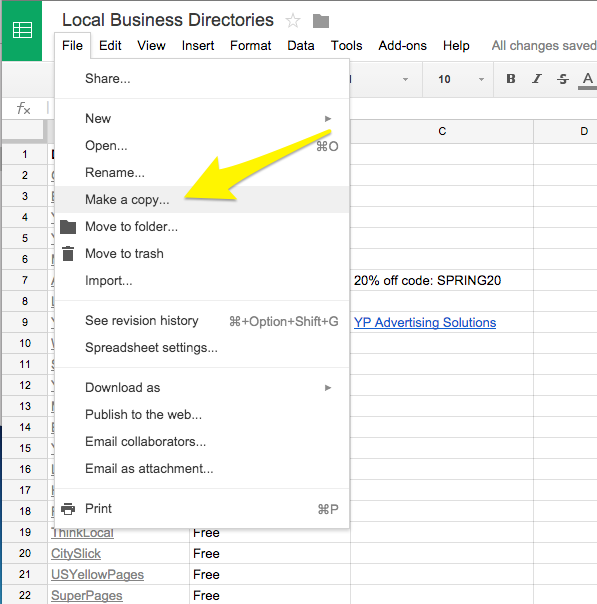Select row 20 header

(x=25, y=553)
